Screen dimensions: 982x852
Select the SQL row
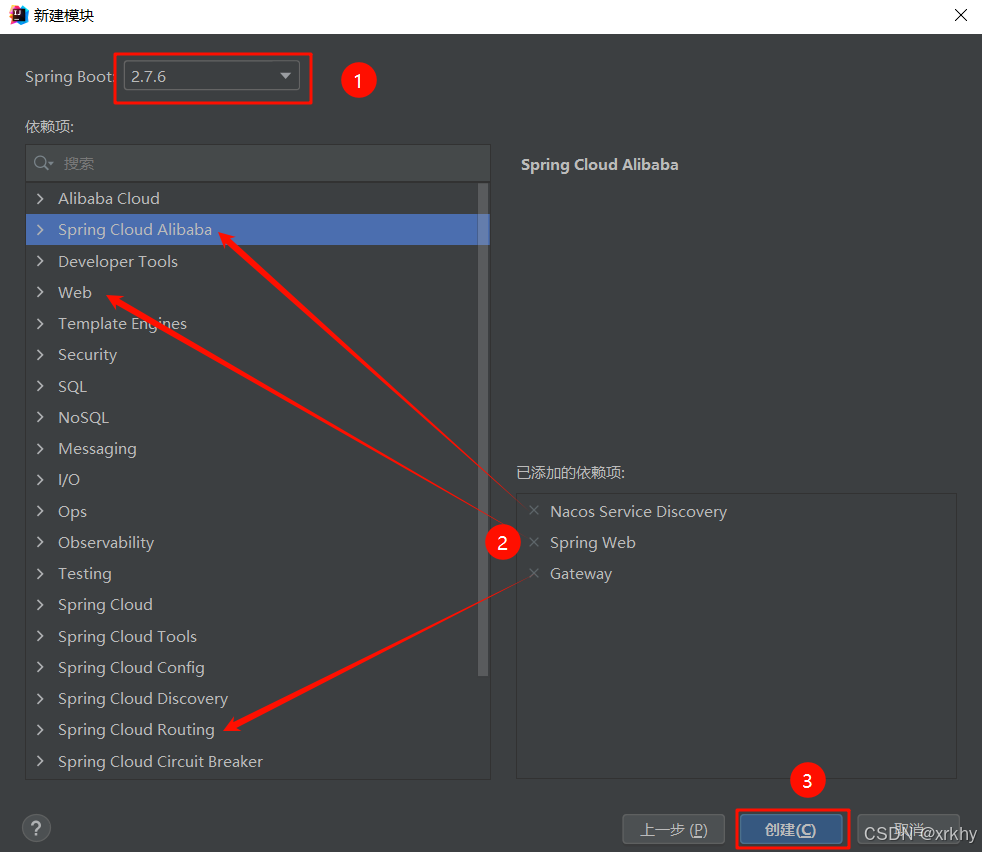tap(252, 386)
